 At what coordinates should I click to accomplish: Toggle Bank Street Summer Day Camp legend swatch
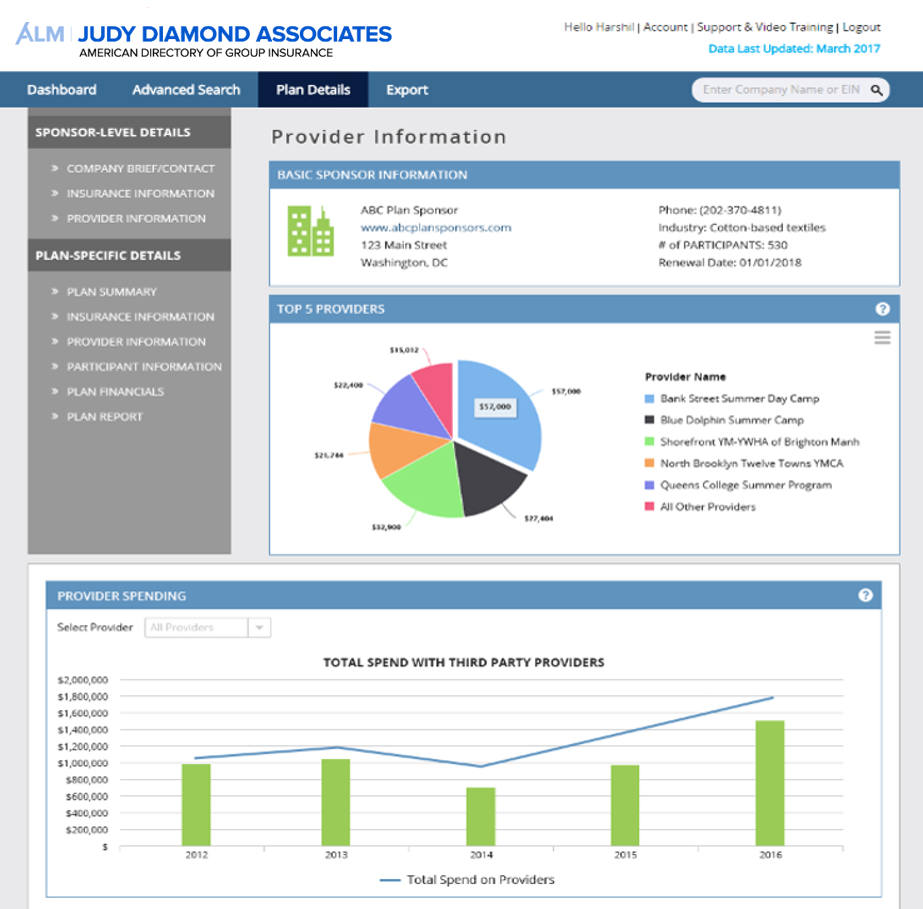[x=649, y=399]
